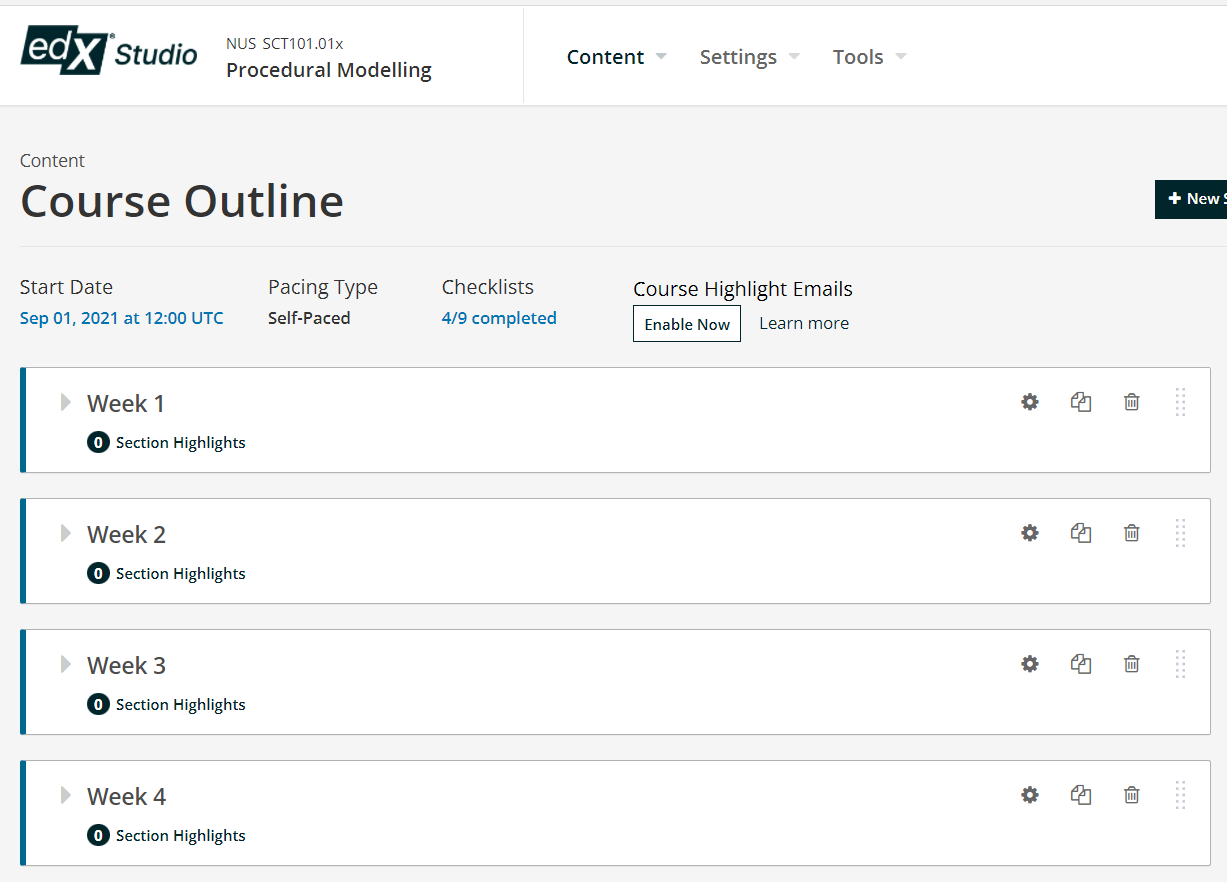
Task: Open the Settings dropdown menu
Action: (x=750, y=57)
